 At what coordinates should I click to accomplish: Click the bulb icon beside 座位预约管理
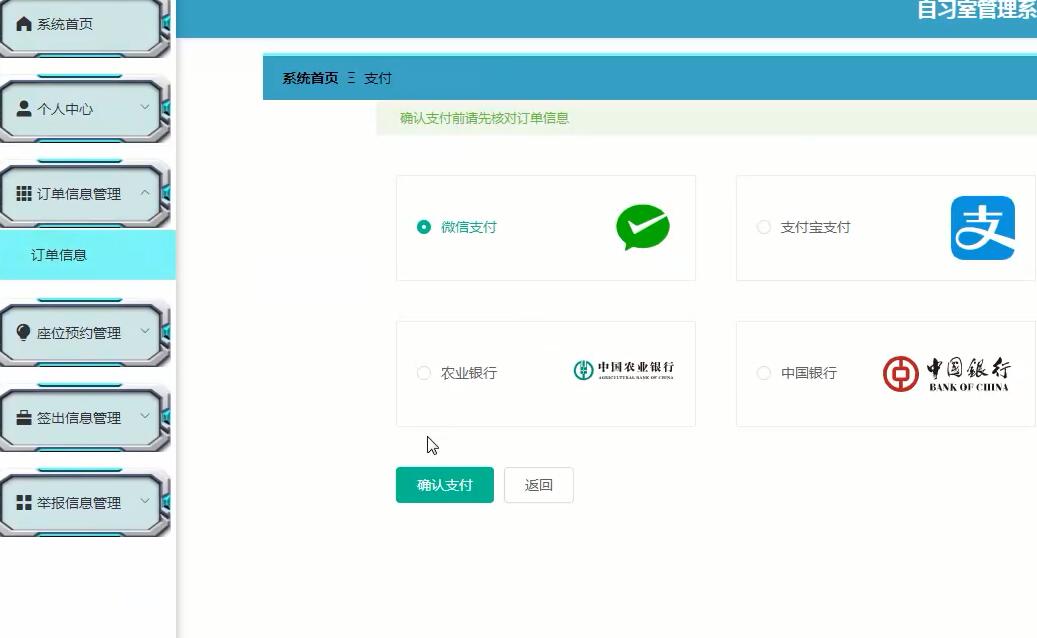[x=23, y=333]
